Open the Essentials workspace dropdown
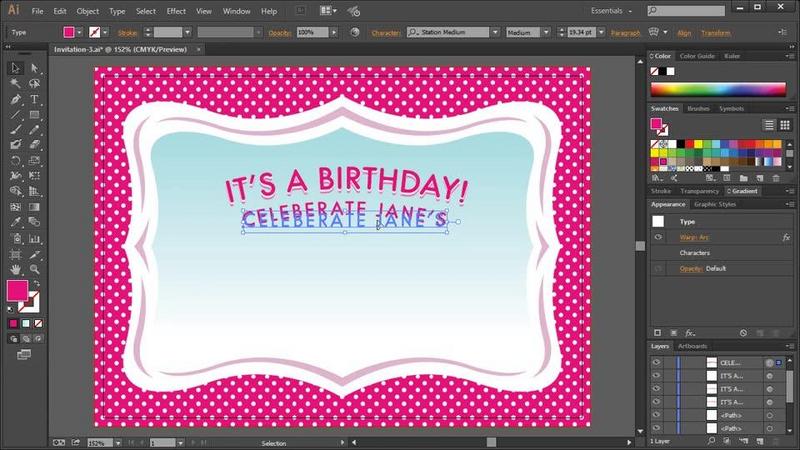 pos(611,11)
